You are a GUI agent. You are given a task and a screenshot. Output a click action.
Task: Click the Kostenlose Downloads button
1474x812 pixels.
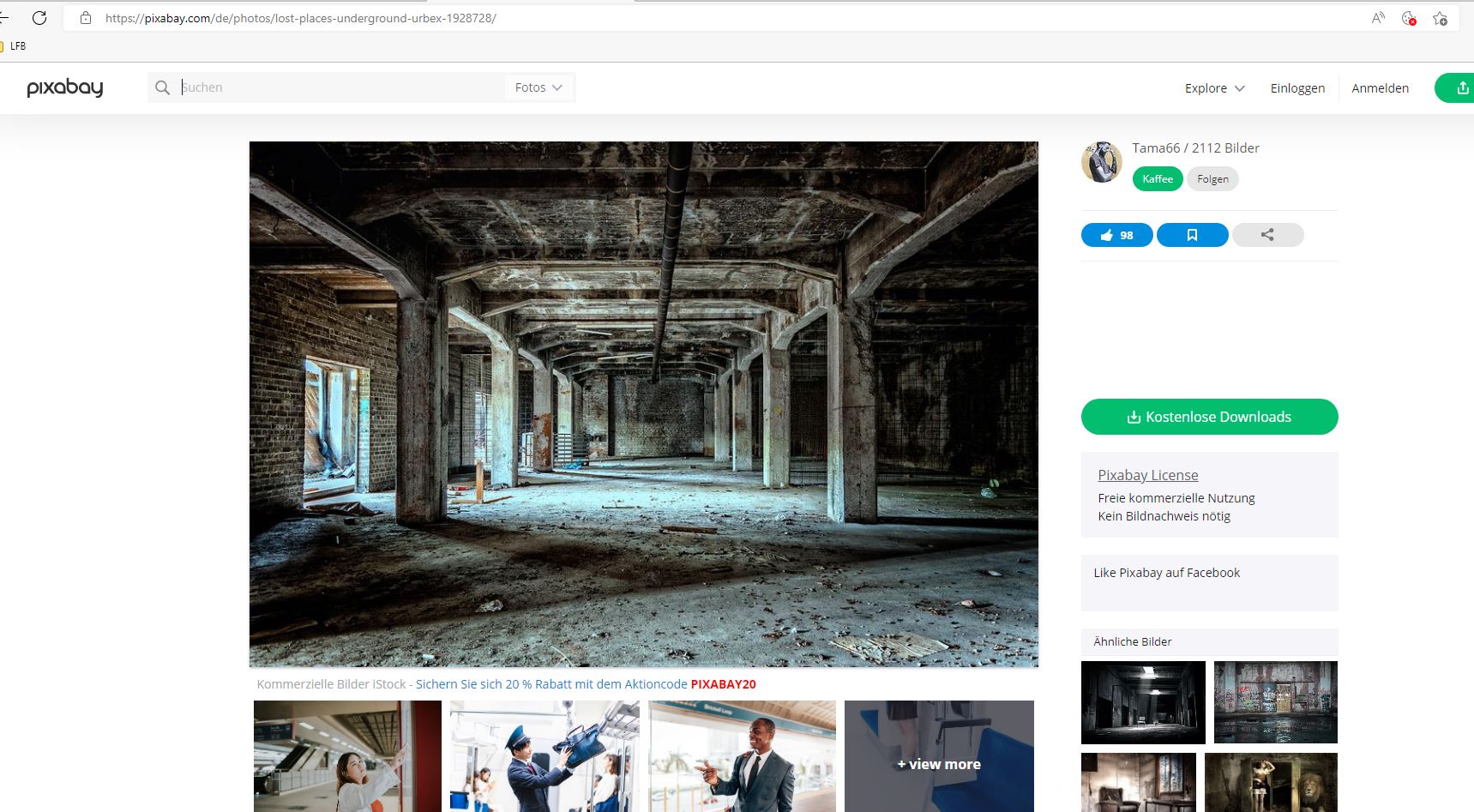pyautogui.click(x=1209, y=417)
